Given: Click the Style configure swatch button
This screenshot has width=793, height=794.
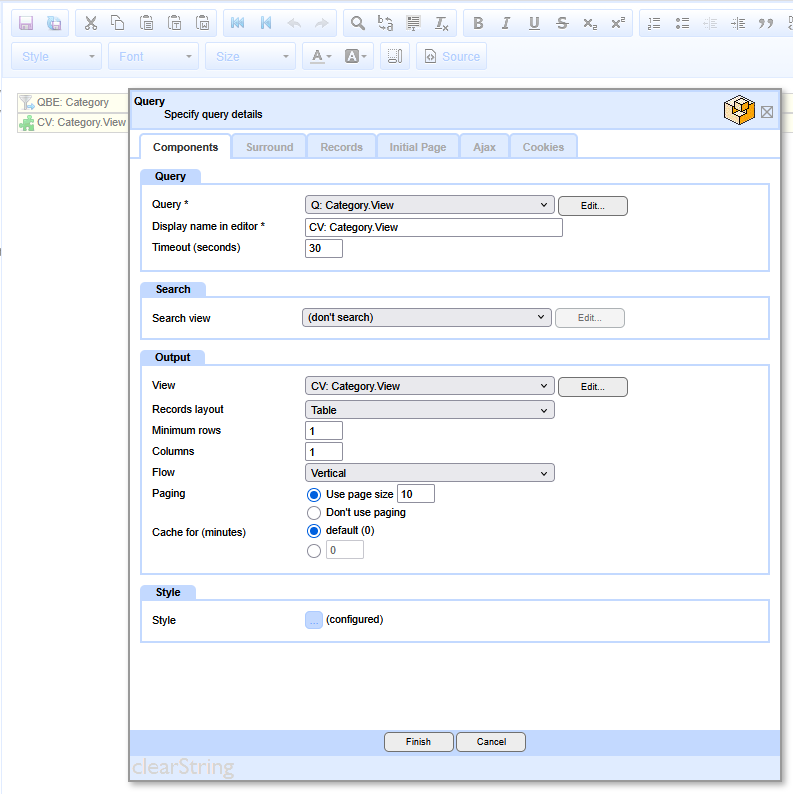Looking at the screenshot, I should pyautogui.click(x=314, y=620).
